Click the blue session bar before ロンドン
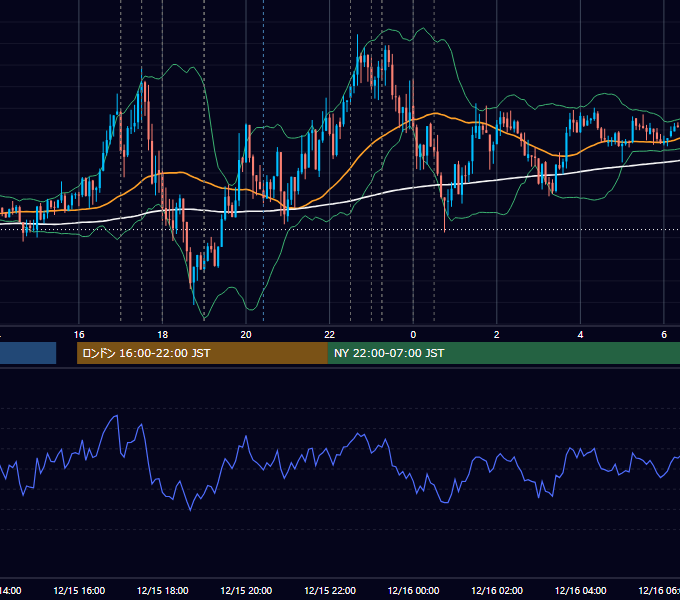 [x=28, y=353]
